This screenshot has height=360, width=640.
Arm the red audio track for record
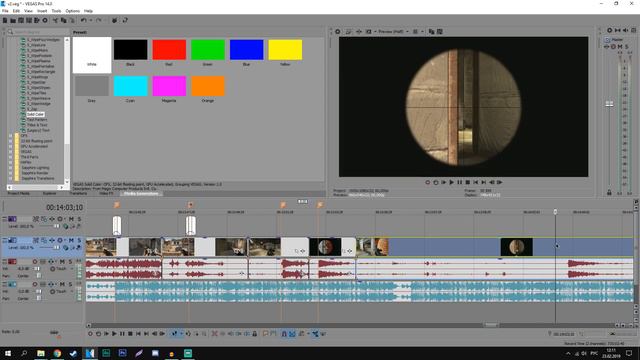pos(35,262)
